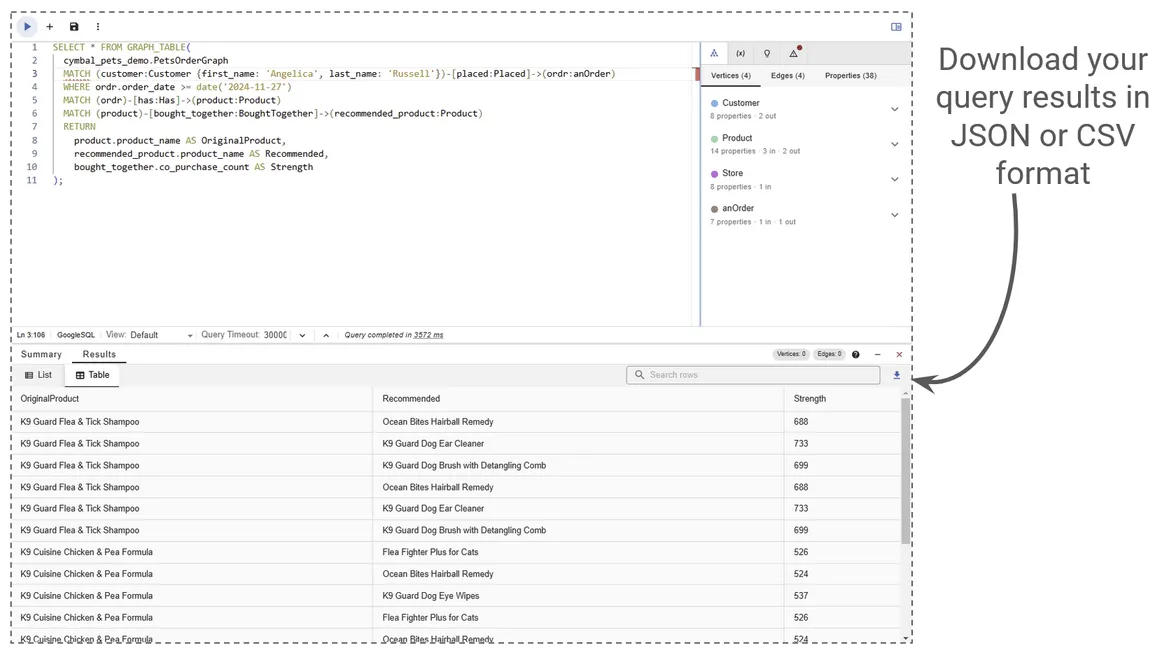The image size is (1169, 655).
Task: Open the Summary tab
Action: (x=41, y=354)
